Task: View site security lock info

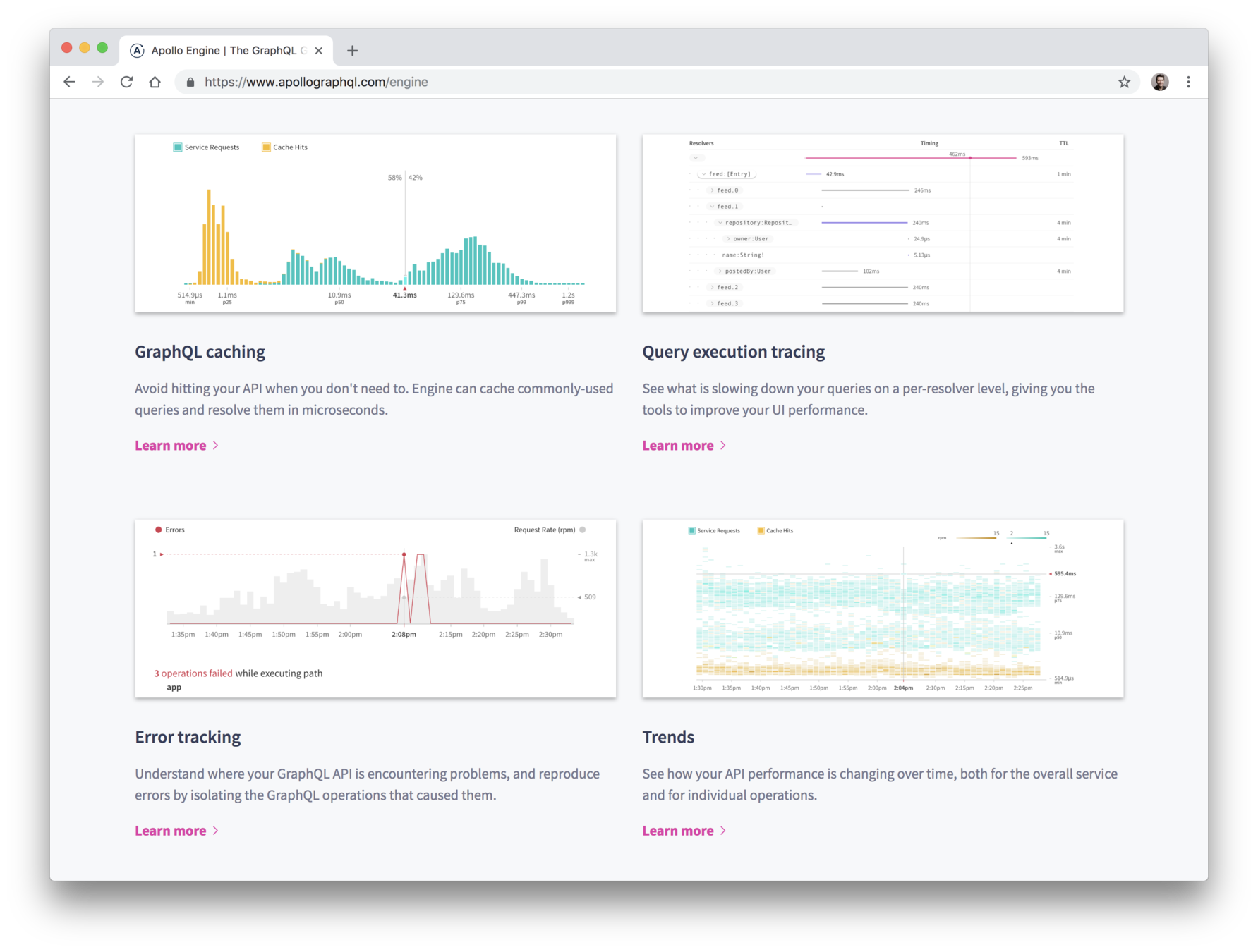Action: (190, 83)
